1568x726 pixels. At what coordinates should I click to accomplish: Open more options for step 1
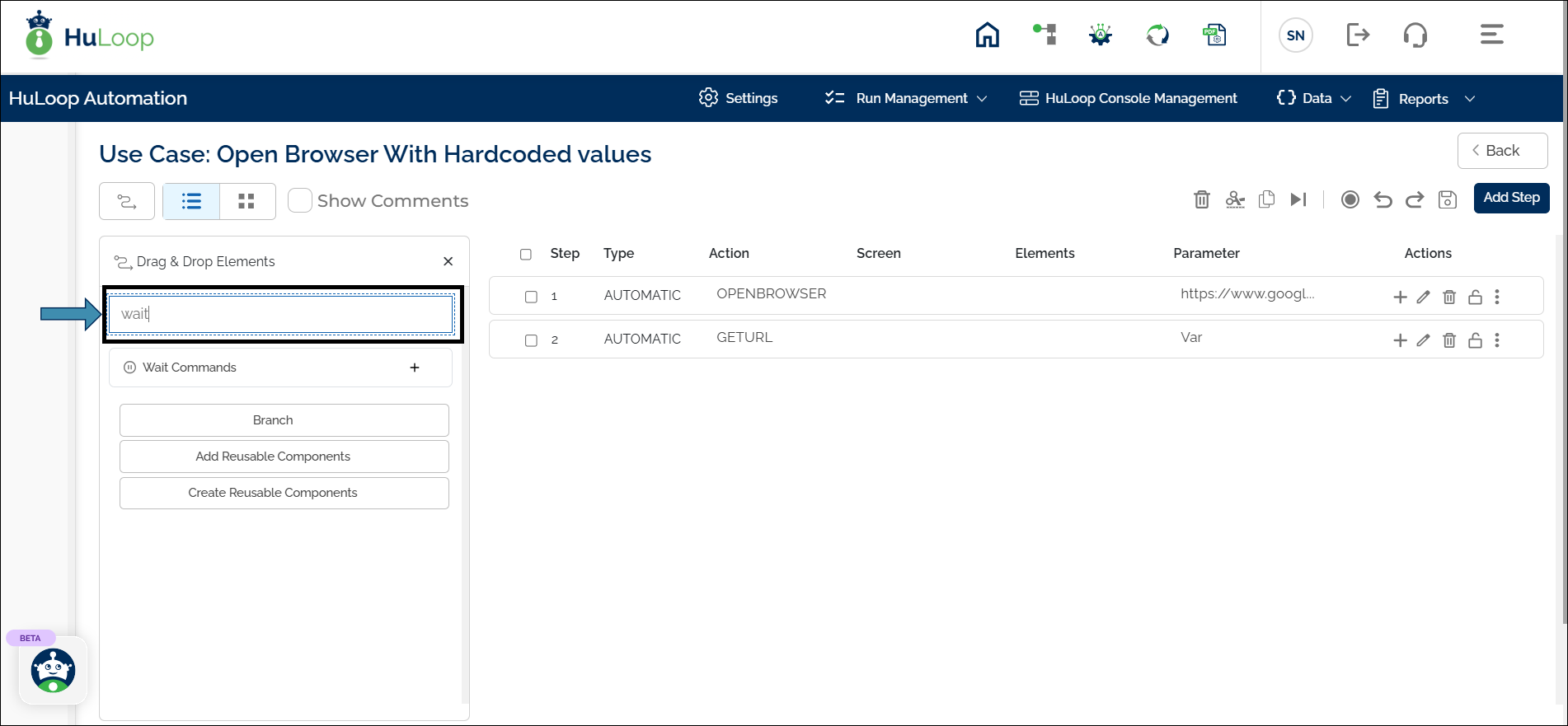click(x=1497, y=297)
